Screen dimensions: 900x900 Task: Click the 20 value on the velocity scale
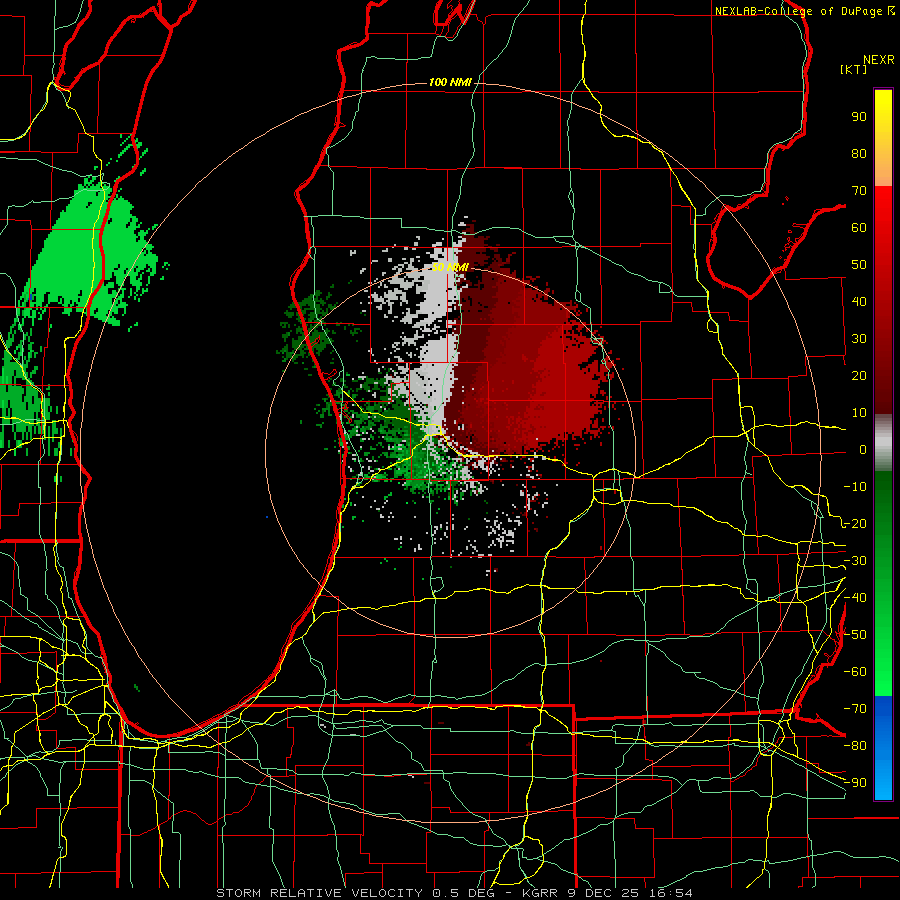click(859, 376)
